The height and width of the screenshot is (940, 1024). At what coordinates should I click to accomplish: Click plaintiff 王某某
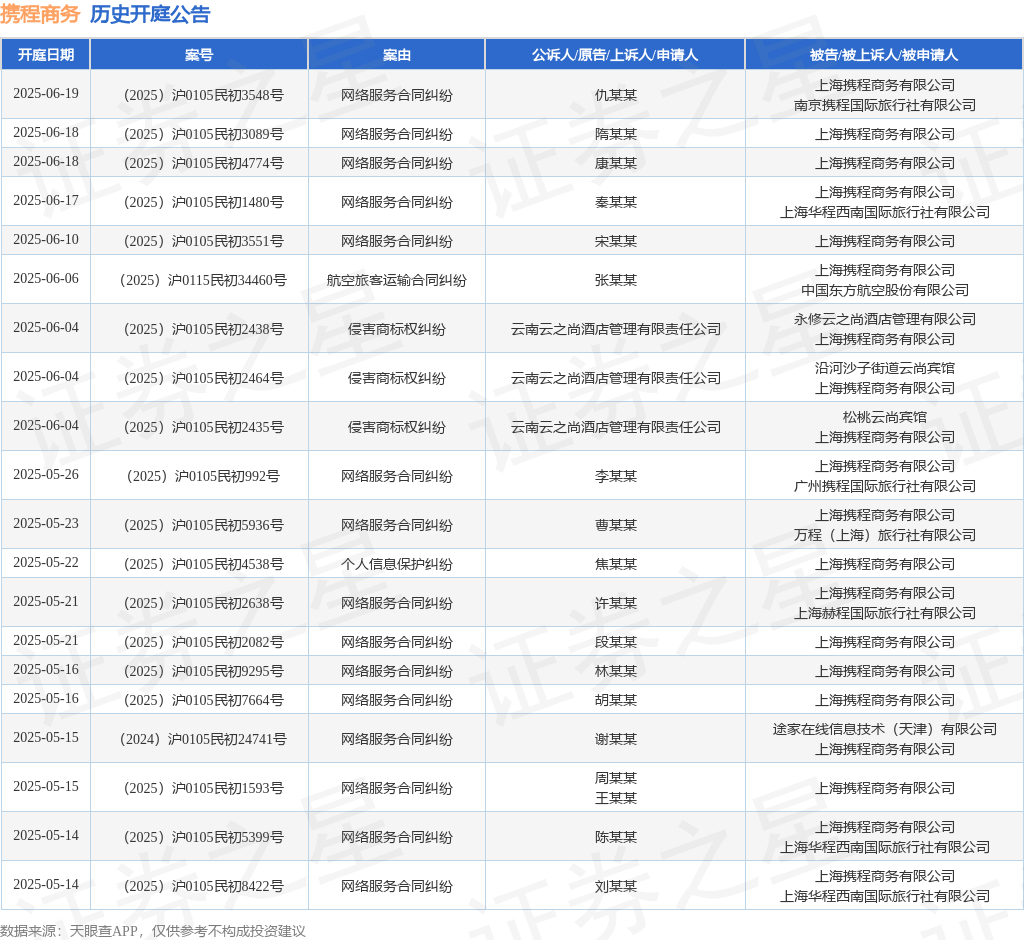616,798
